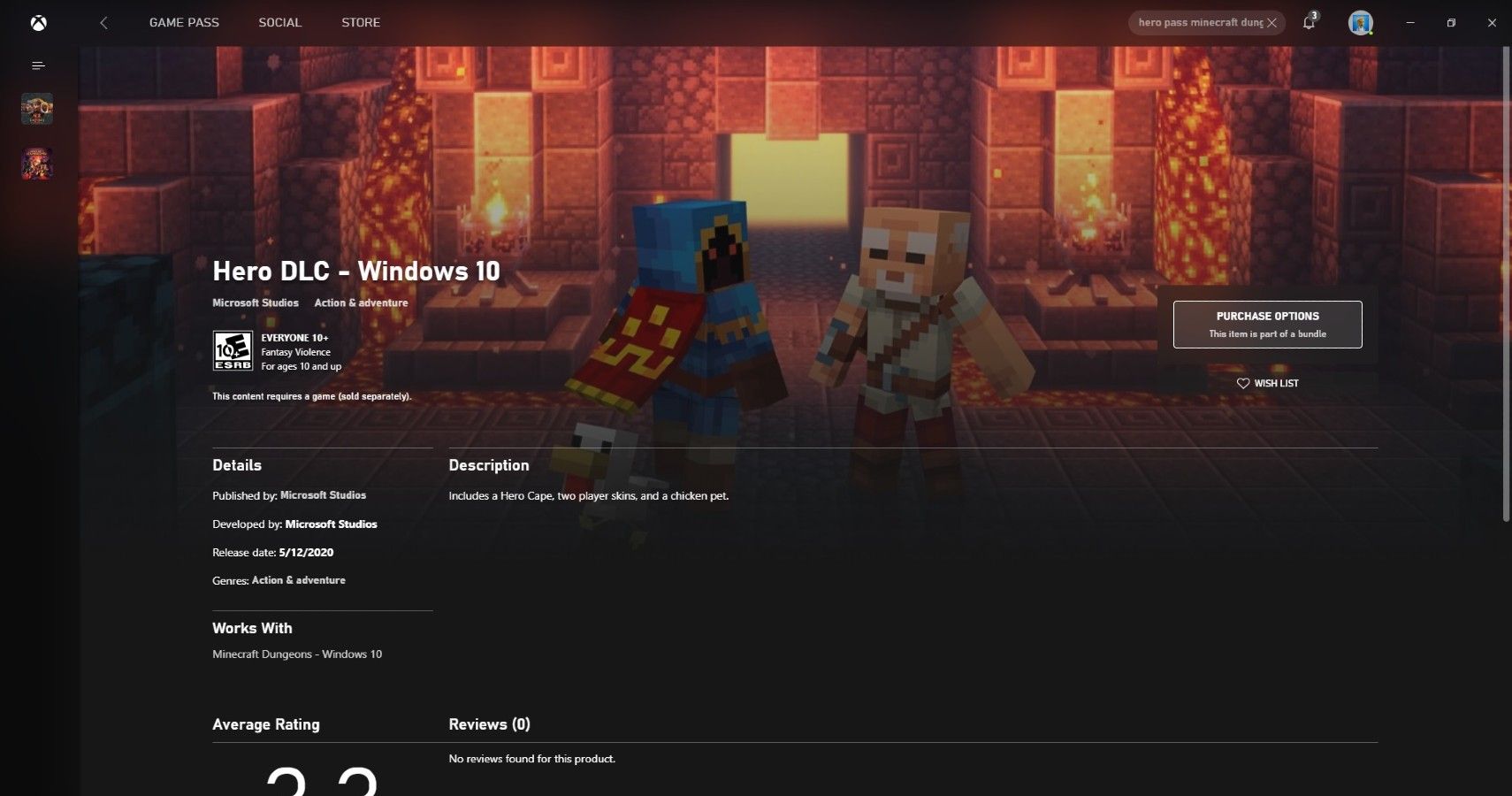Open the second game thumbnail in sidebar
Screen dimensions: 1512x796
point(37,164)
